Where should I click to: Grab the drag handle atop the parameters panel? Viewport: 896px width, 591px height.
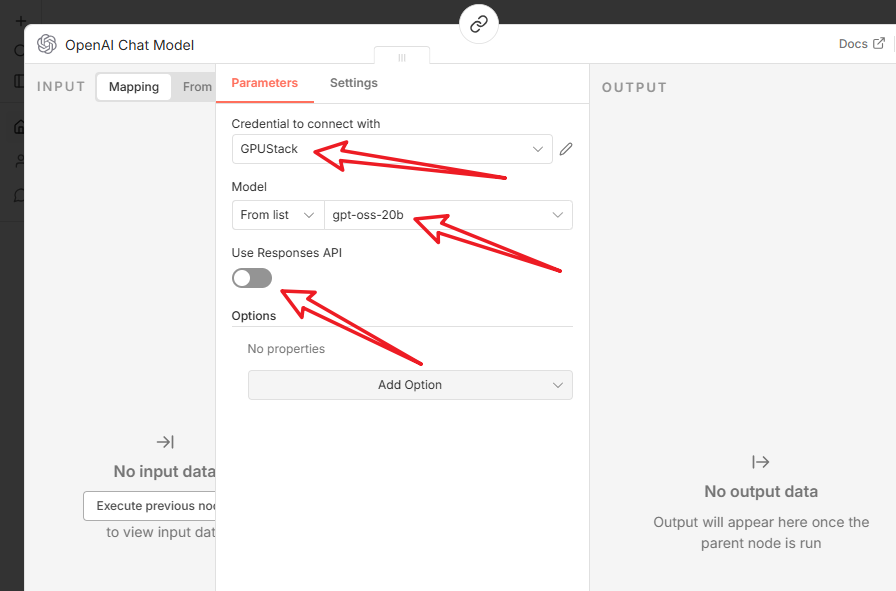(x=402, y=57)
